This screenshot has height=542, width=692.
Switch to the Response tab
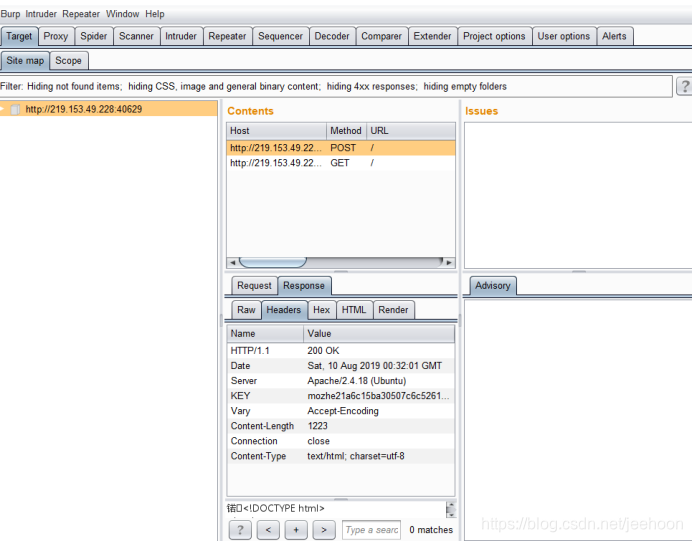point(304,286)
